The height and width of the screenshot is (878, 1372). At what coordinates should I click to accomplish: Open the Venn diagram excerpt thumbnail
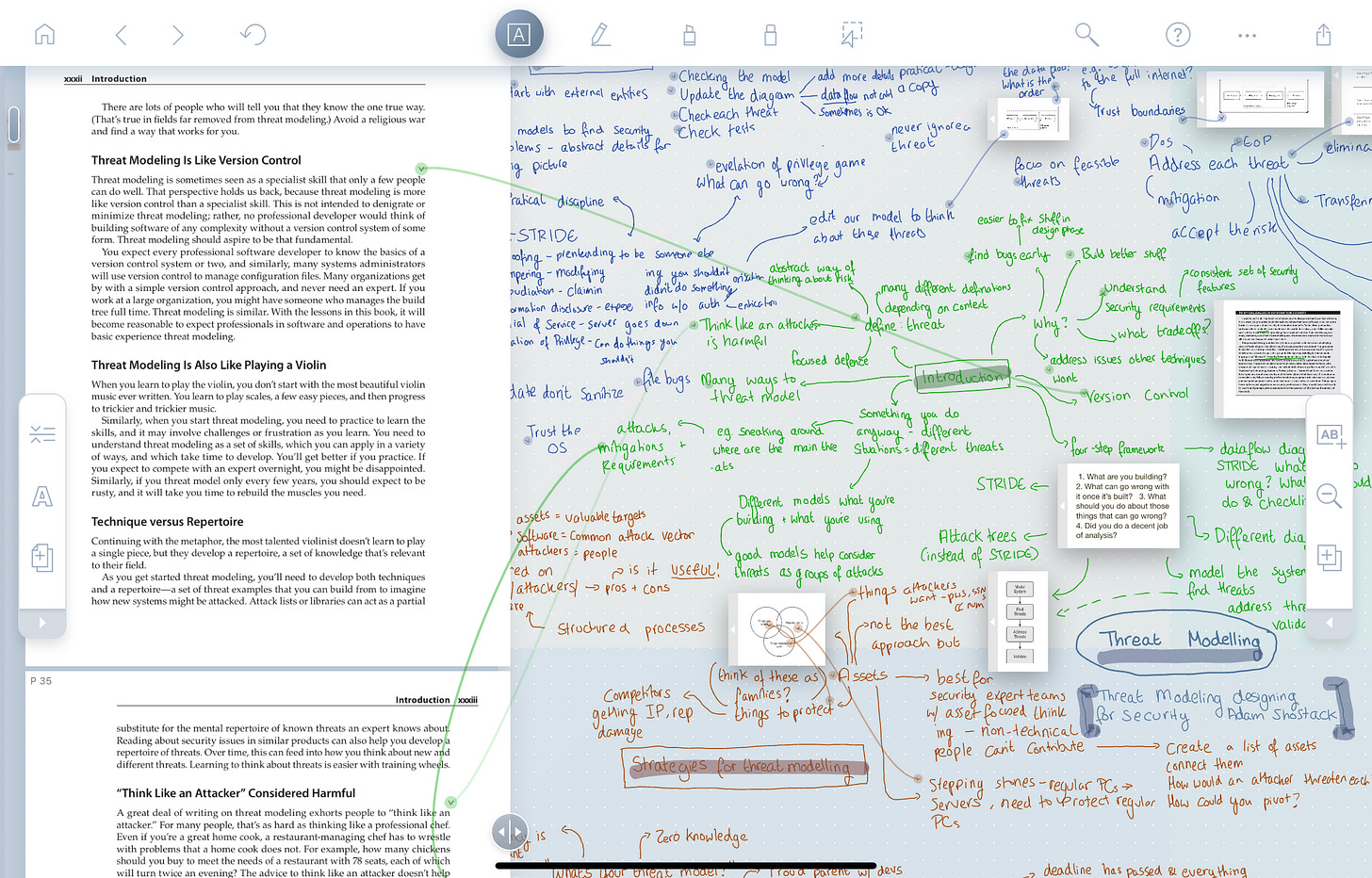(779, 630)
